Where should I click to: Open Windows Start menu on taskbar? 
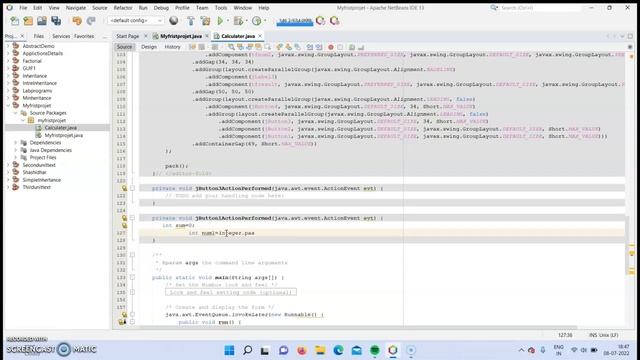229,350
